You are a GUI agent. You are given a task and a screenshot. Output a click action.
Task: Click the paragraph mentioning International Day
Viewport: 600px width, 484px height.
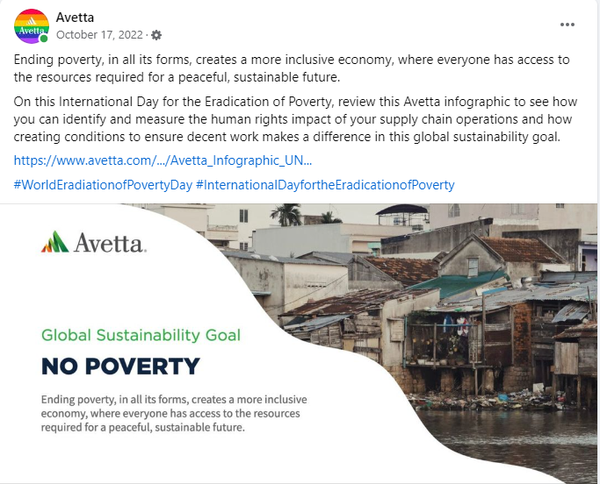coord(300,122)
